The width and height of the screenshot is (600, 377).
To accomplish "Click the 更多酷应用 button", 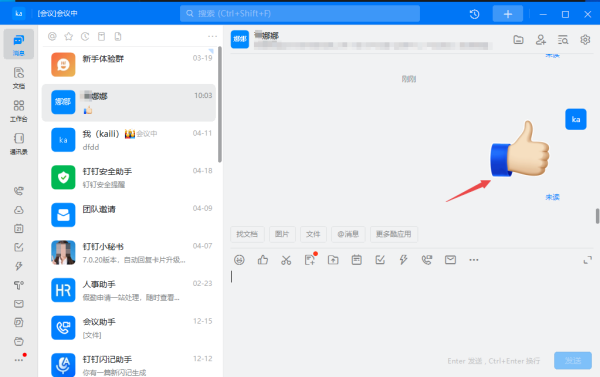I will coord(393,234).
